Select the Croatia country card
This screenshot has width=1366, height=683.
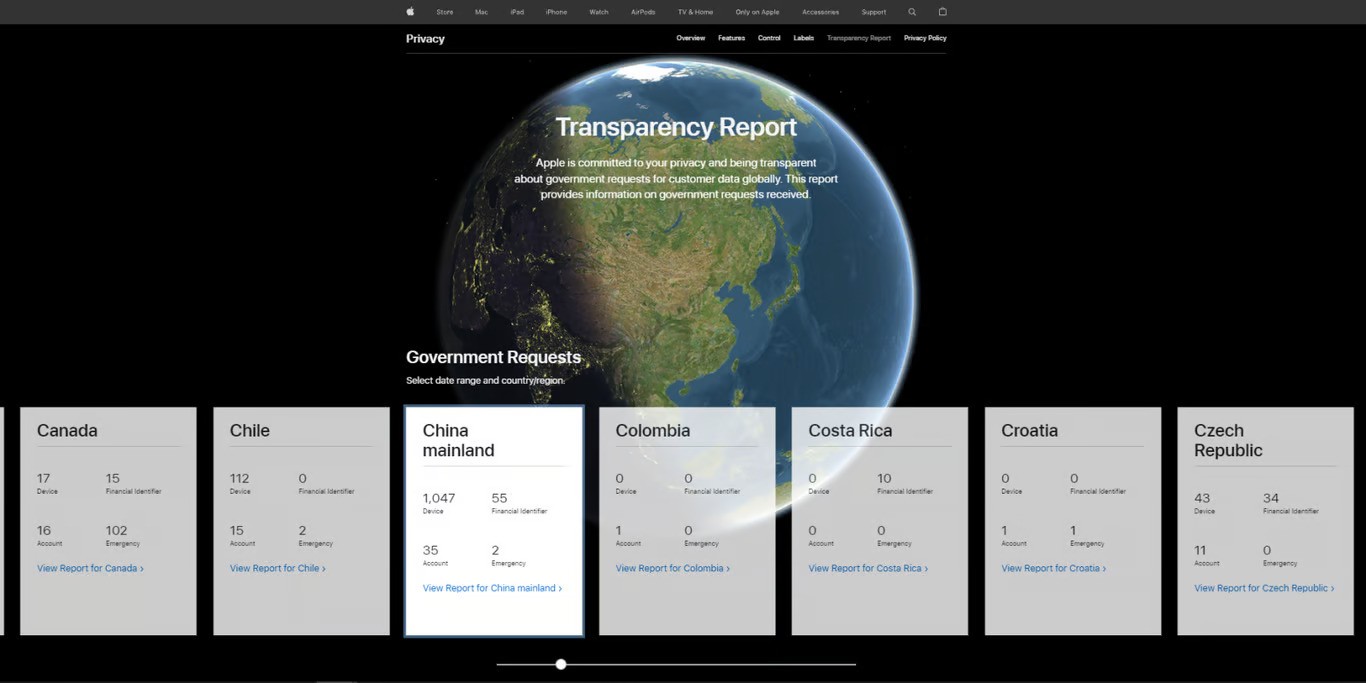click(x=1073, y=521)
